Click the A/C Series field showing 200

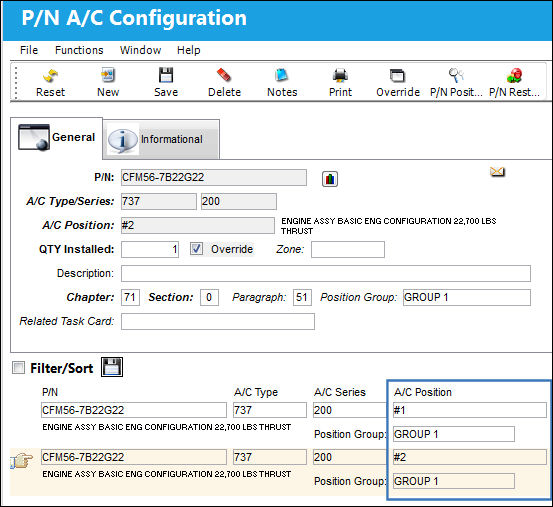(x=239, y=201)
